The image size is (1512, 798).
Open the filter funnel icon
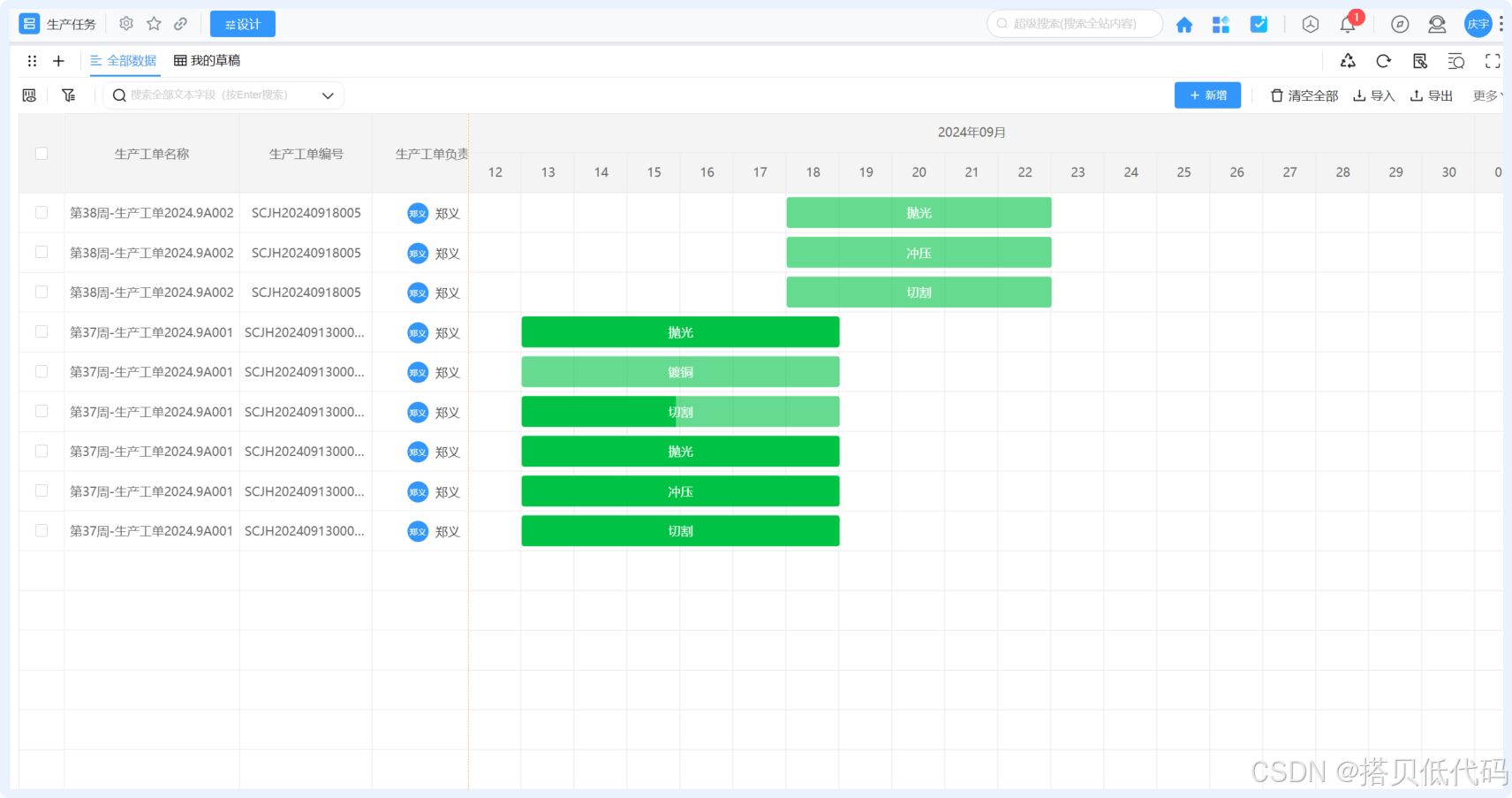[x=68, y=95]
